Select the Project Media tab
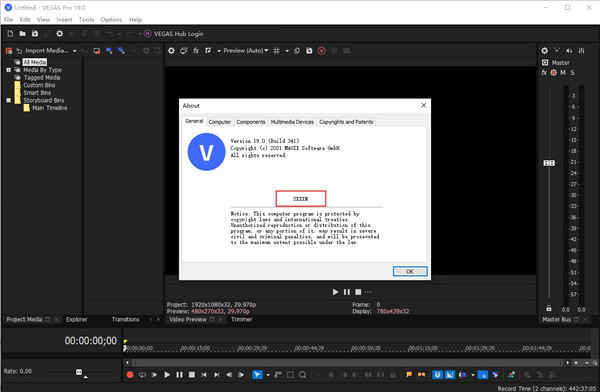The width and height of the screenshot is (600, 392). 24,319
